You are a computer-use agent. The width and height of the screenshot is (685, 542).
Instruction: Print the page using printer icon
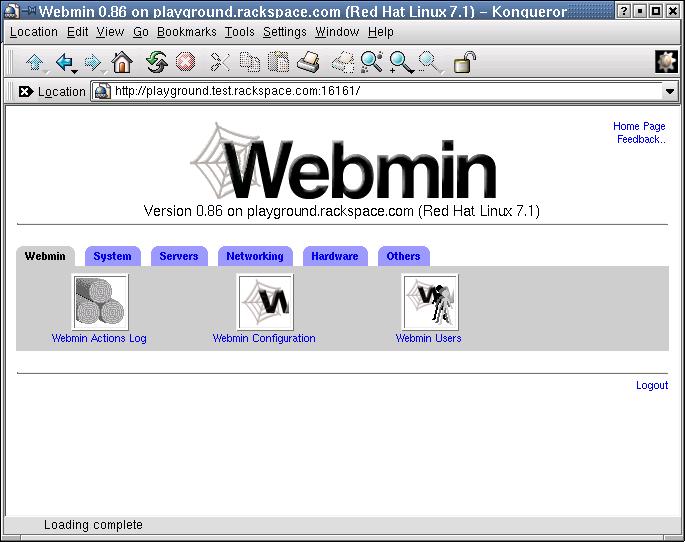[308, 62]
